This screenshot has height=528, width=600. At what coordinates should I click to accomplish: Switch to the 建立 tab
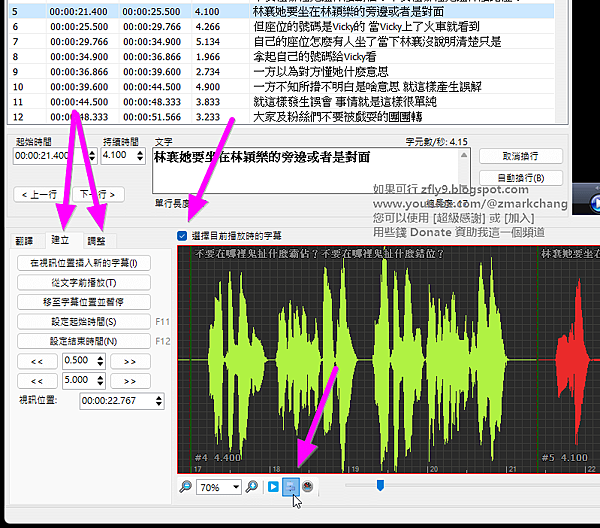coord(60,240)
